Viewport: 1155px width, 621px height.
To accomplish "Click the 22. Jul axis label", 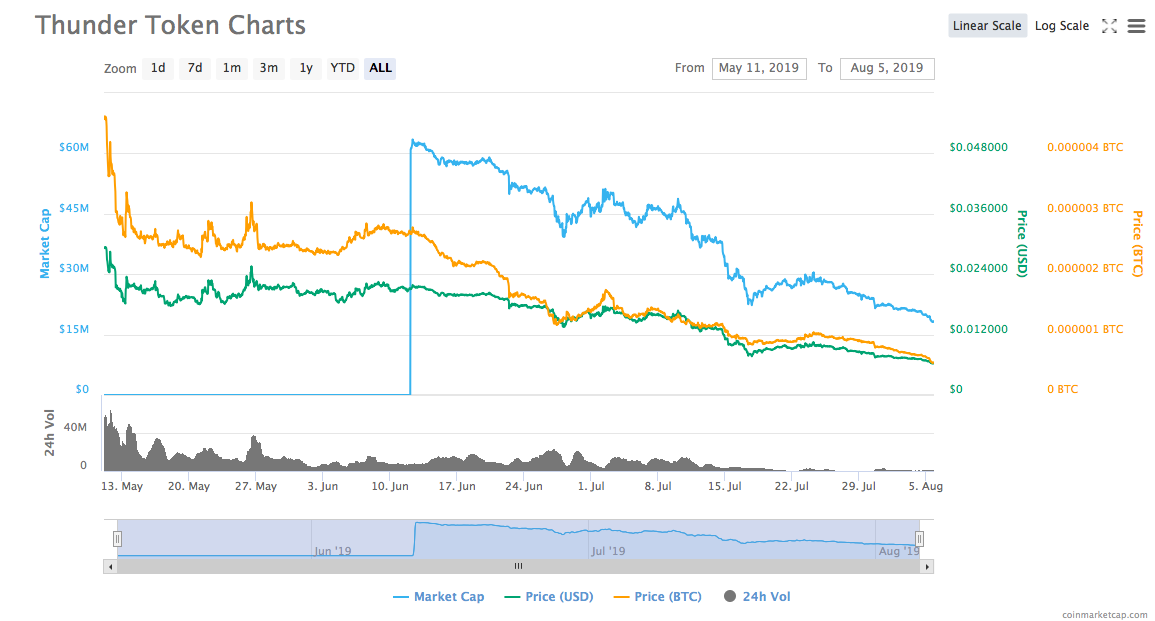I will point(791,486).
